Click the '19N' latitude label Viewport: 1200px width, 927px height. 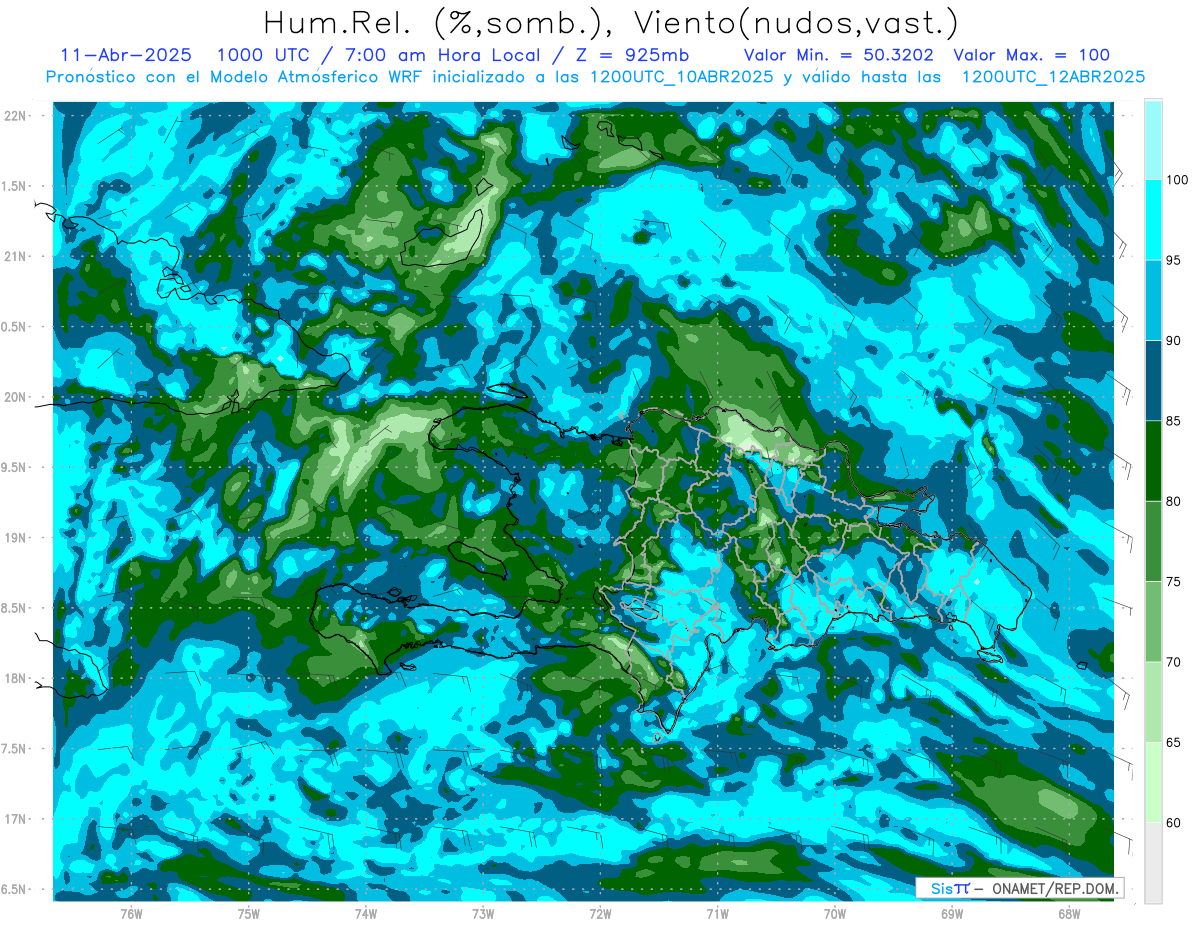(15, 537)
